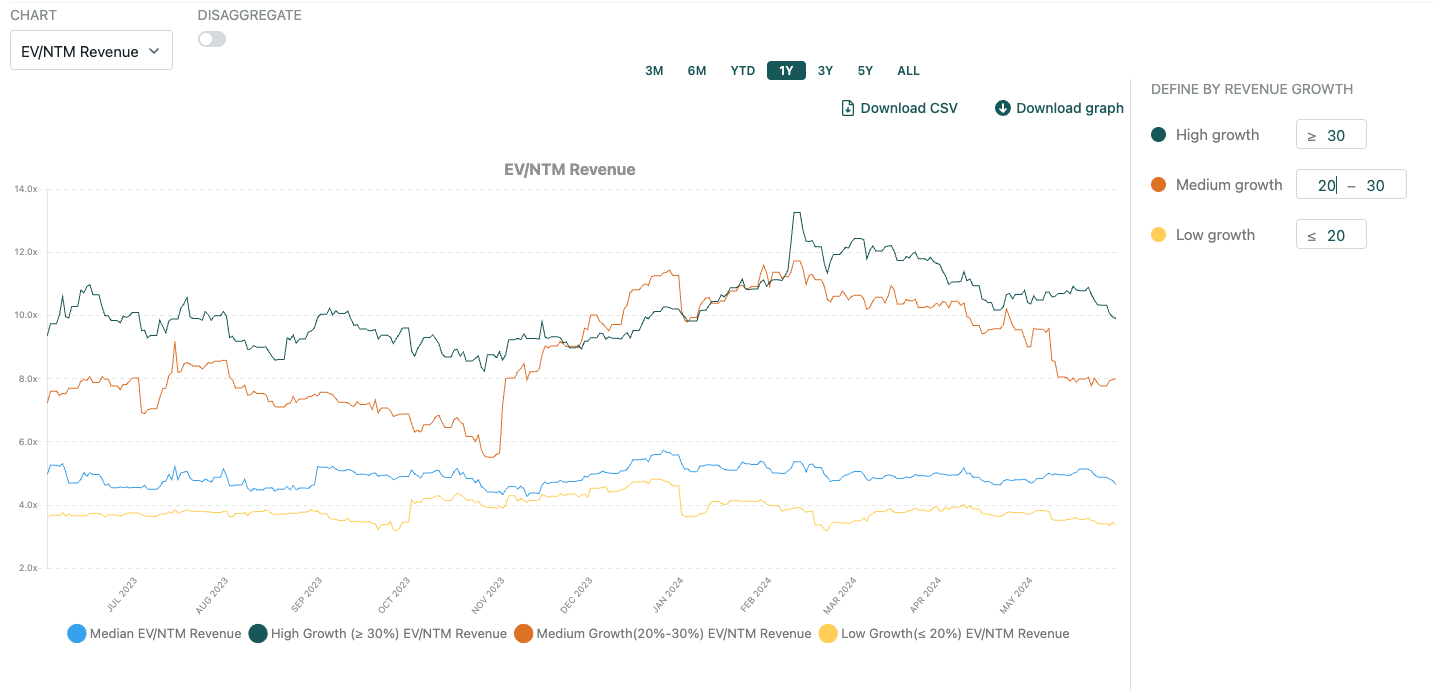Enable the Disaggregate toggle switch
1434x694 pixels.
click(212, 39)
